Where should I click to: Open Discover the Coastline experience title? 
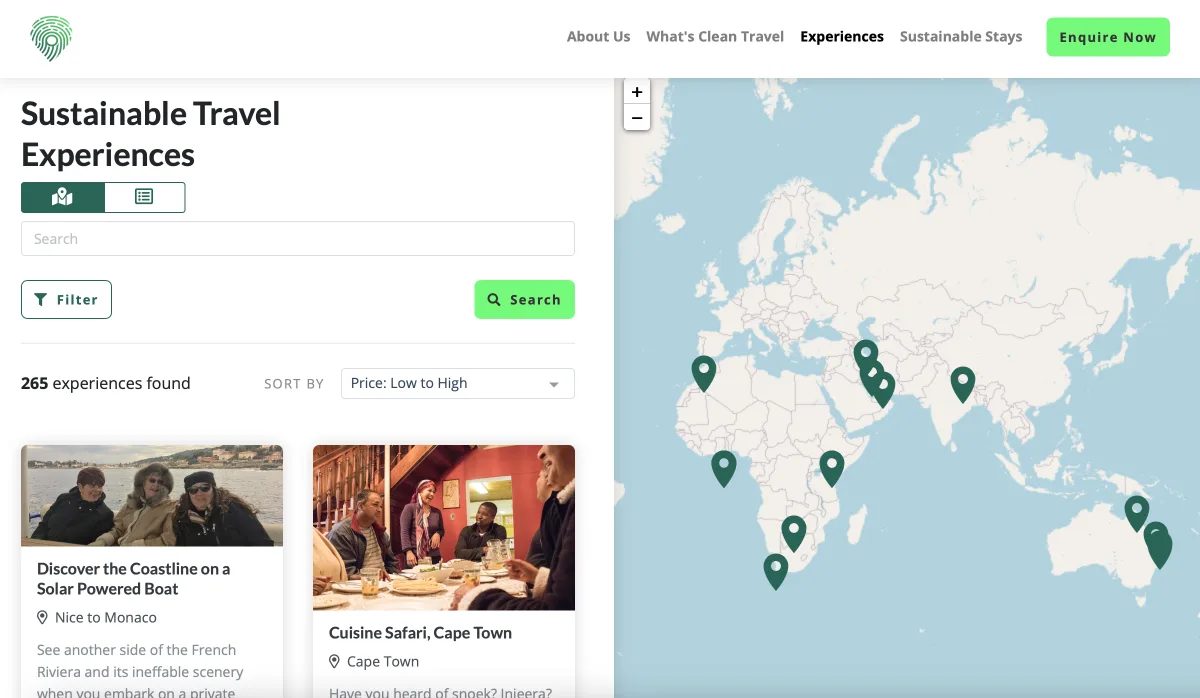133,579
